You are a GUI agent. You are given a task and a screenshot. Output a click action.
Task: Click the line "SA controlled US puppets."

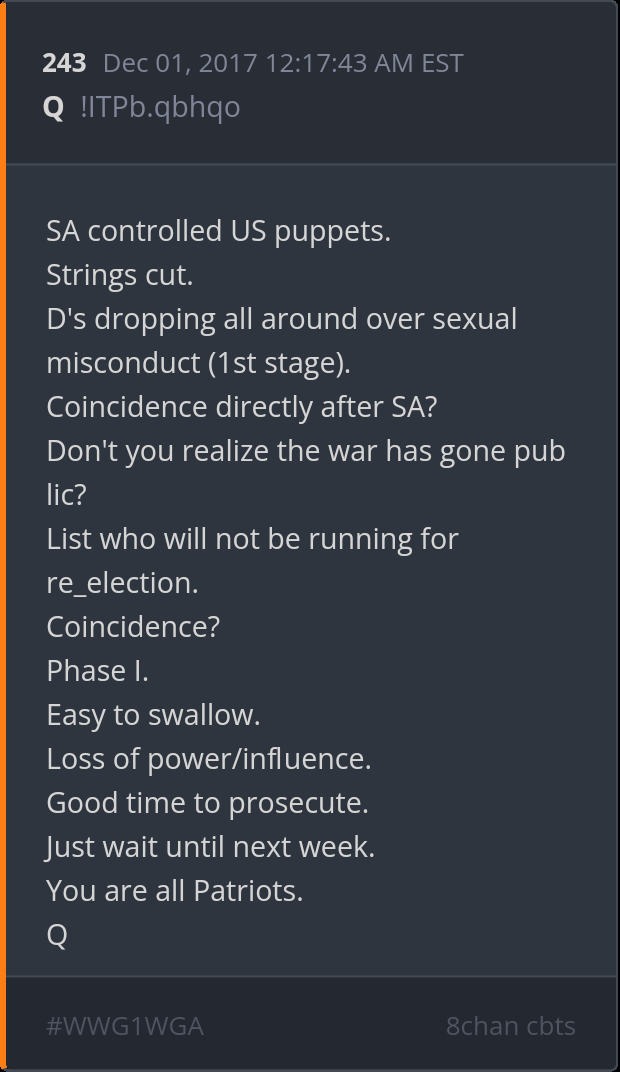point(218,231)
